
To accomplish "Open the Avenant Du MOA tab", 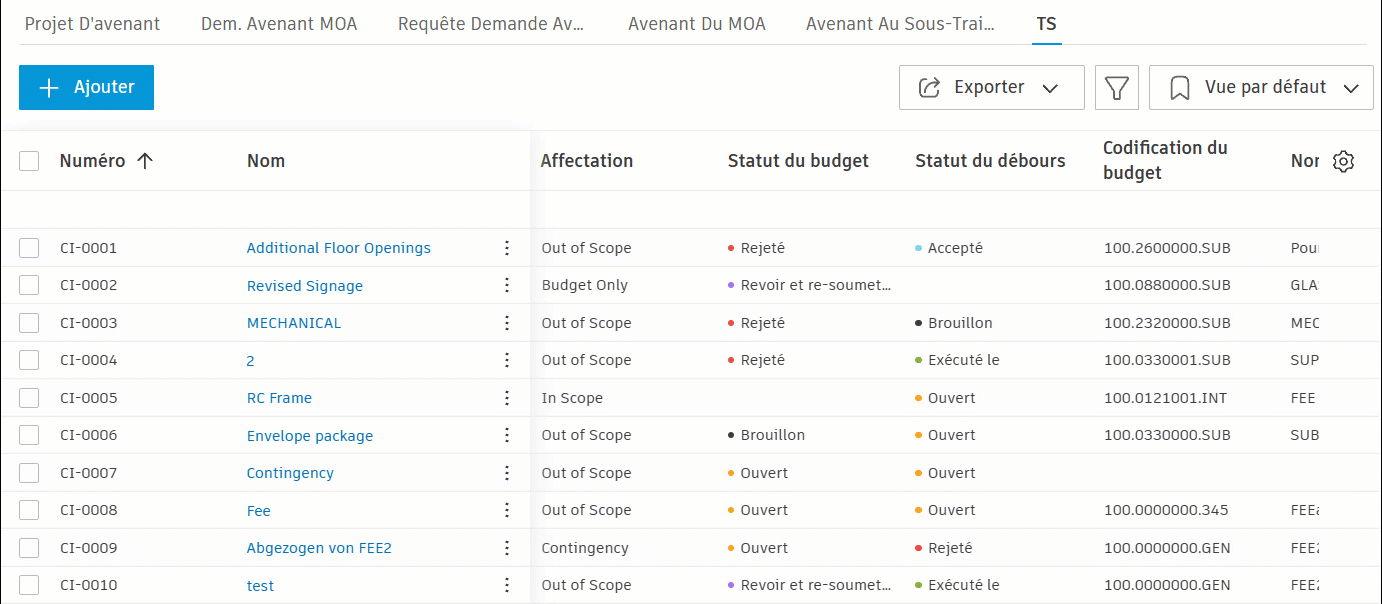I will click(x=696, y=24).
